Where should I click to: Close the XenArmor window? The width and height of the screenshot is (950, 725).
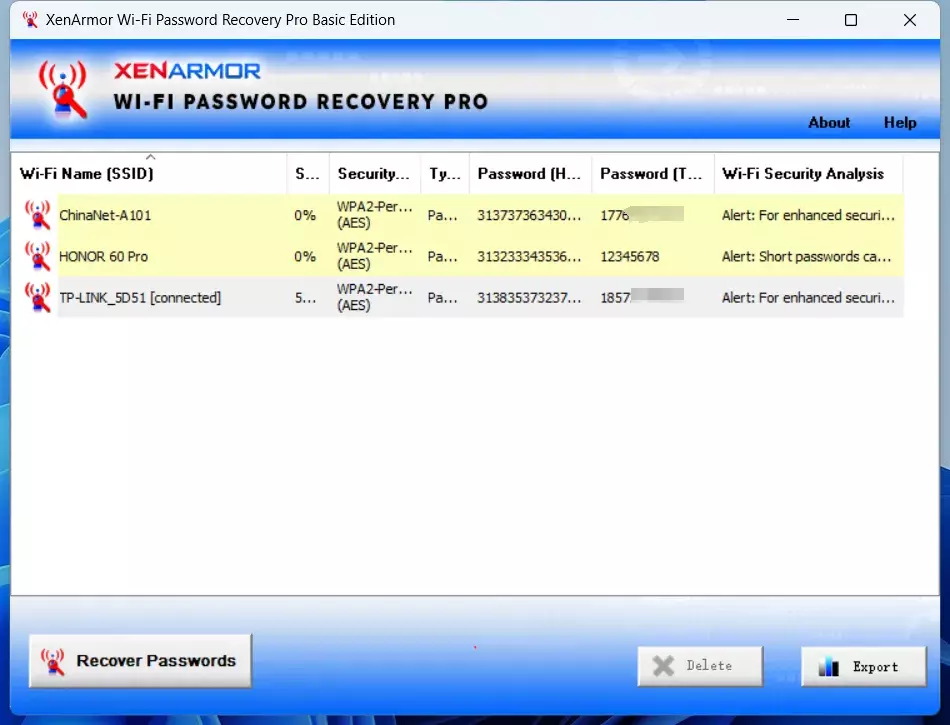(909, 19)
